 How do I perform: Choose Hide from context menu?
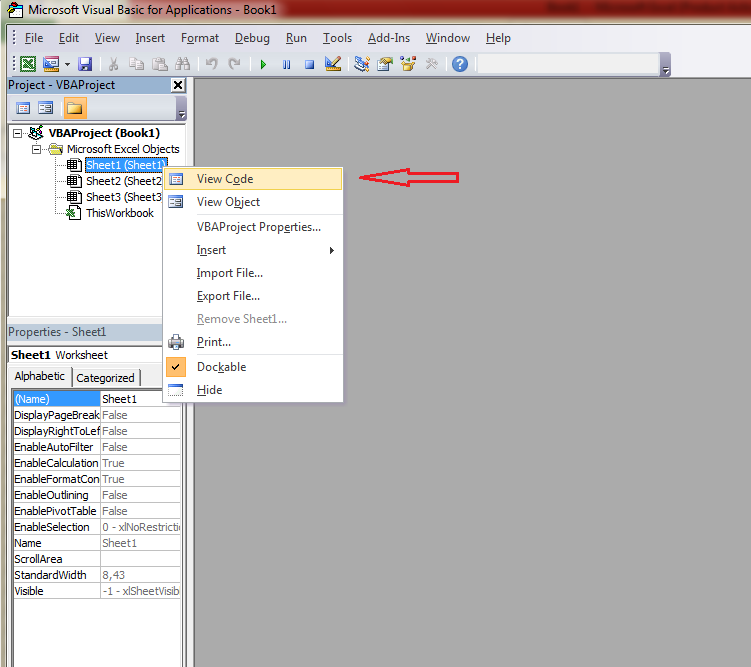tap(253, 390)
